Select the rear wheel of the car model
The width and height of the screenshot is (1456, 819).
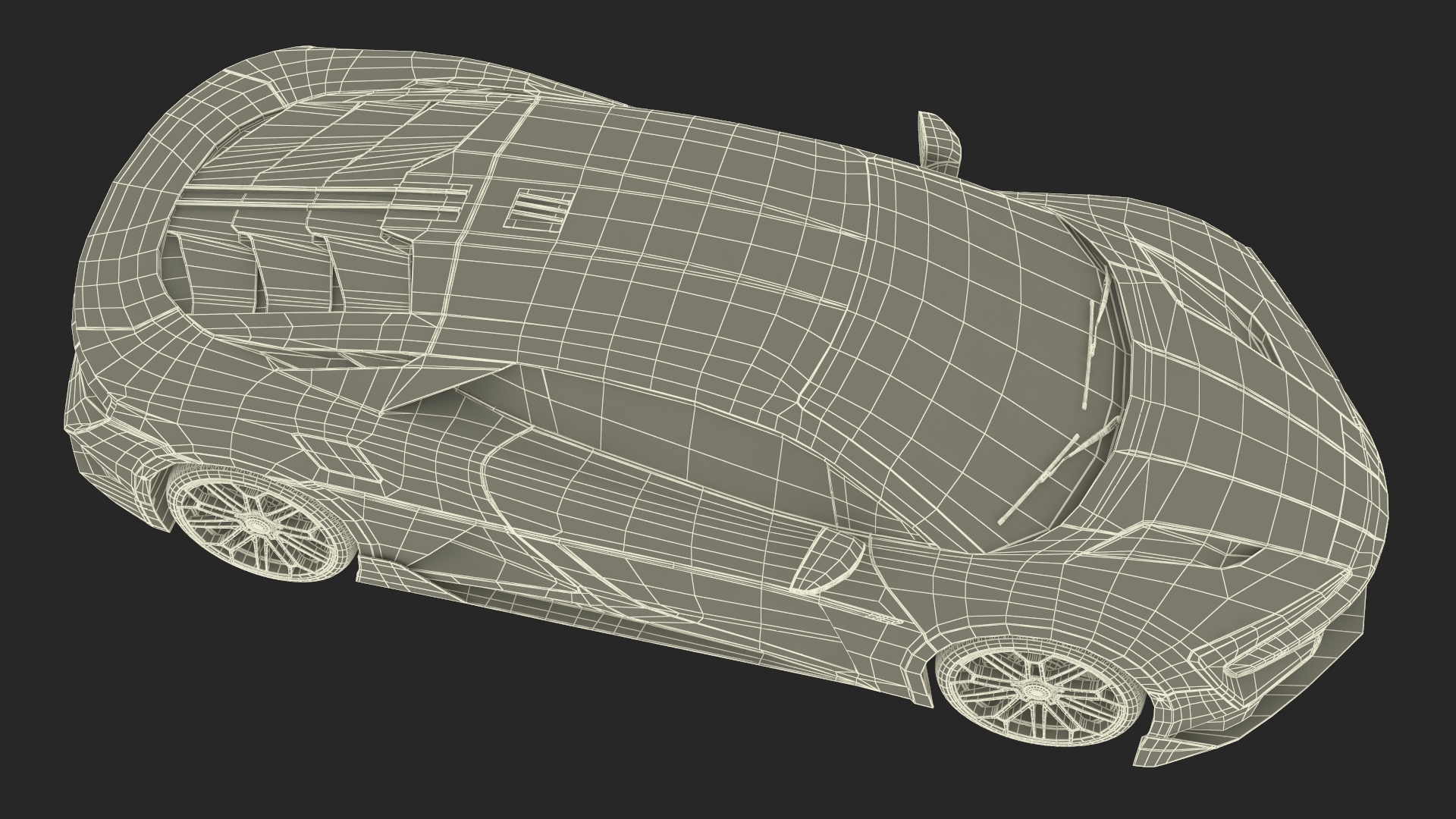coord(262,523)
